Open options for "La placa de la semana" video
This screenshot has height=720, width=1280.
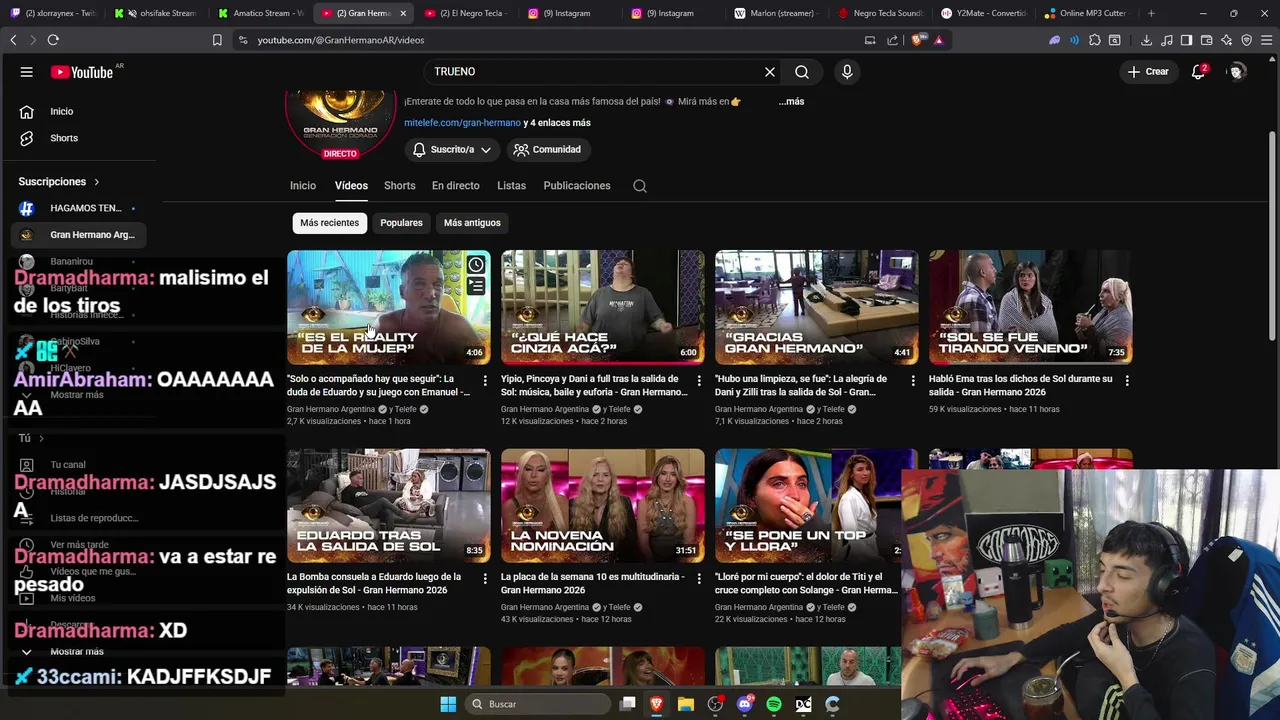click(699, 579)
